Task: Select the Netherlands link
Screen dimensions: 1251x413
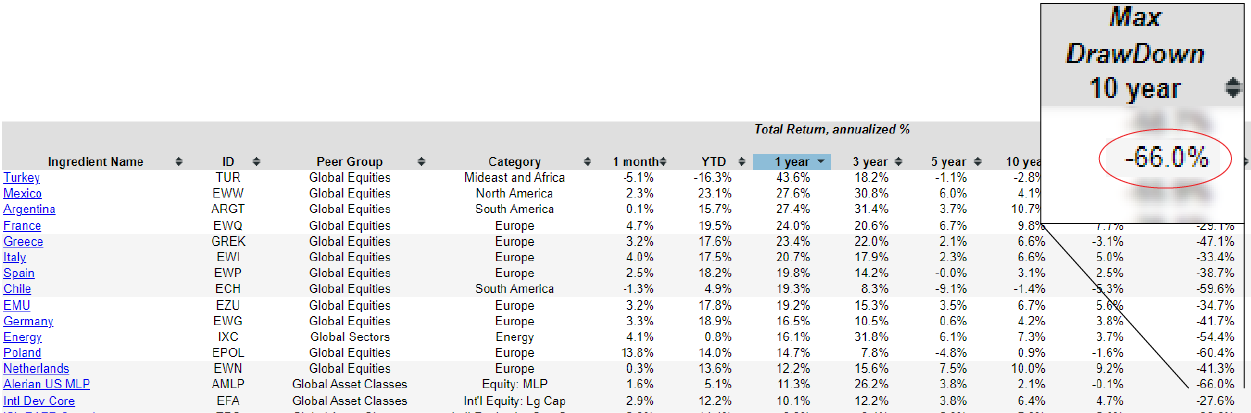Action: pos(36,368)
